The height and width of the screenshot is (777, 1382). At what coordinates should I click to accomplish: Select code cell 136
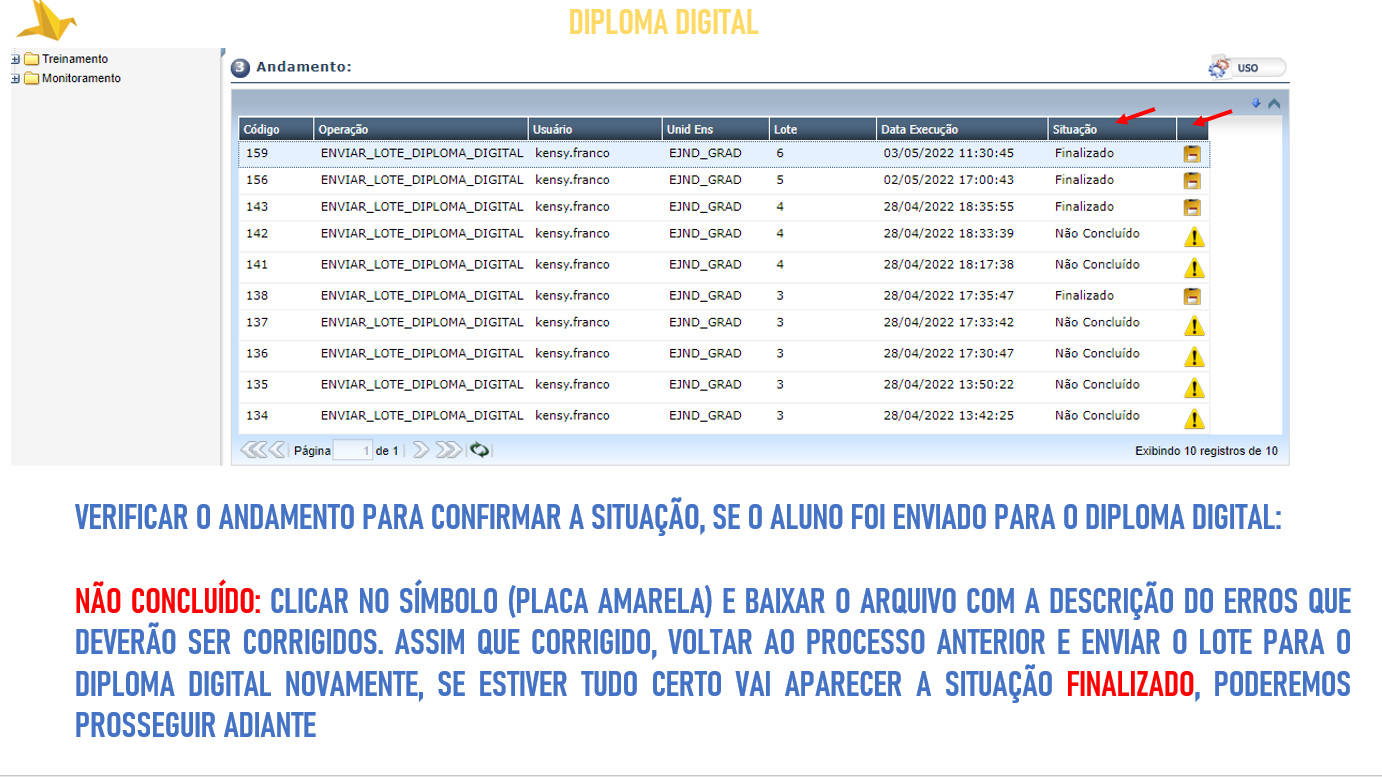[x=257, y=354]
